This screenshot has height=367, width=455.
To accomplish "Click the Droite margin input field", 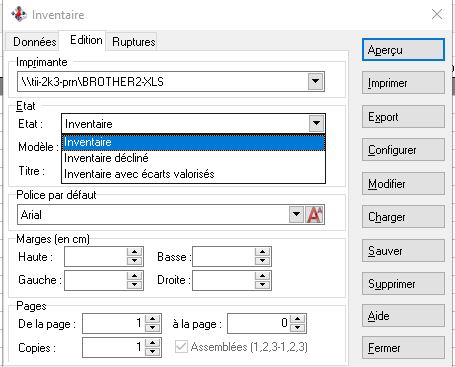I will point(224,280).
